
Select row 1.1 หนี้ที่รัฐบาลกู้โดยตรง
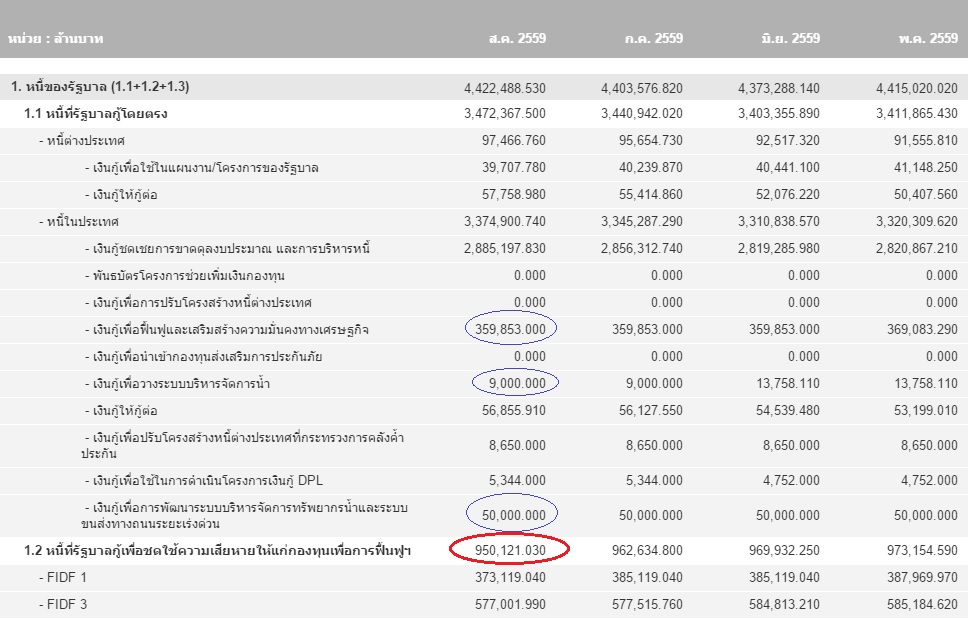click(x=484, y=114)
